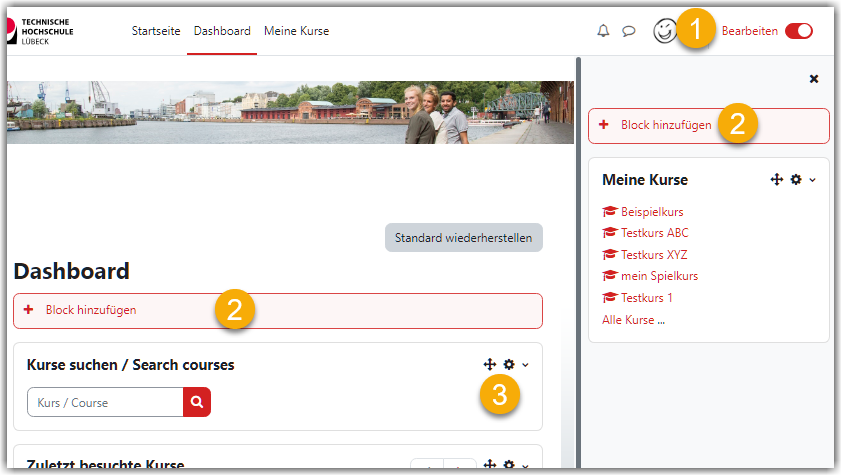Open the mein Spielkurs link
The image size is (842, 476).
pyautogui.click(x=659, y=276)
